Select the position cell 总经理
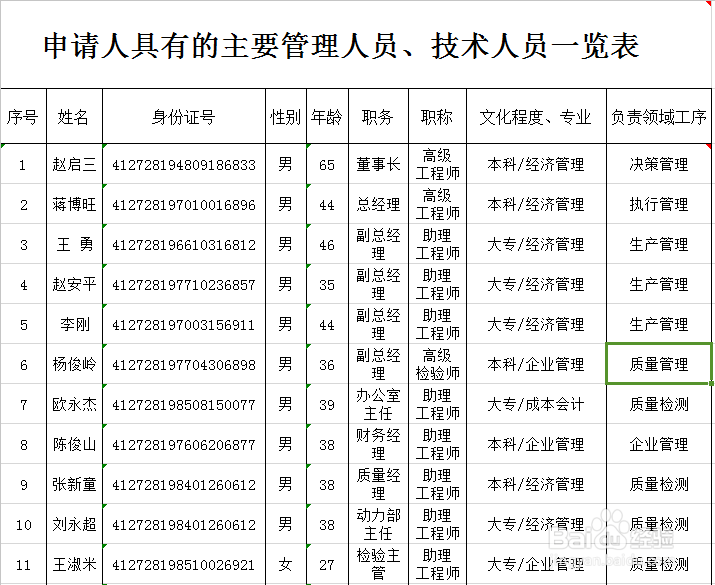 (x=378, y=204)
